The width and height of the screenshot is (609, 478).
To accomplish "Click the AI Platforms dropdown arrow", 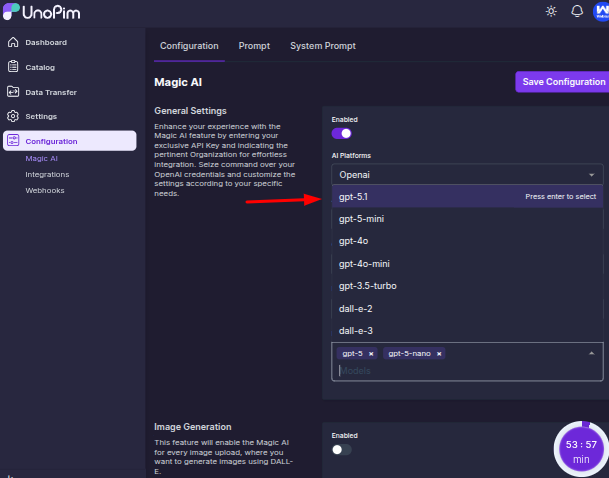I will click(x=592, y=175).
